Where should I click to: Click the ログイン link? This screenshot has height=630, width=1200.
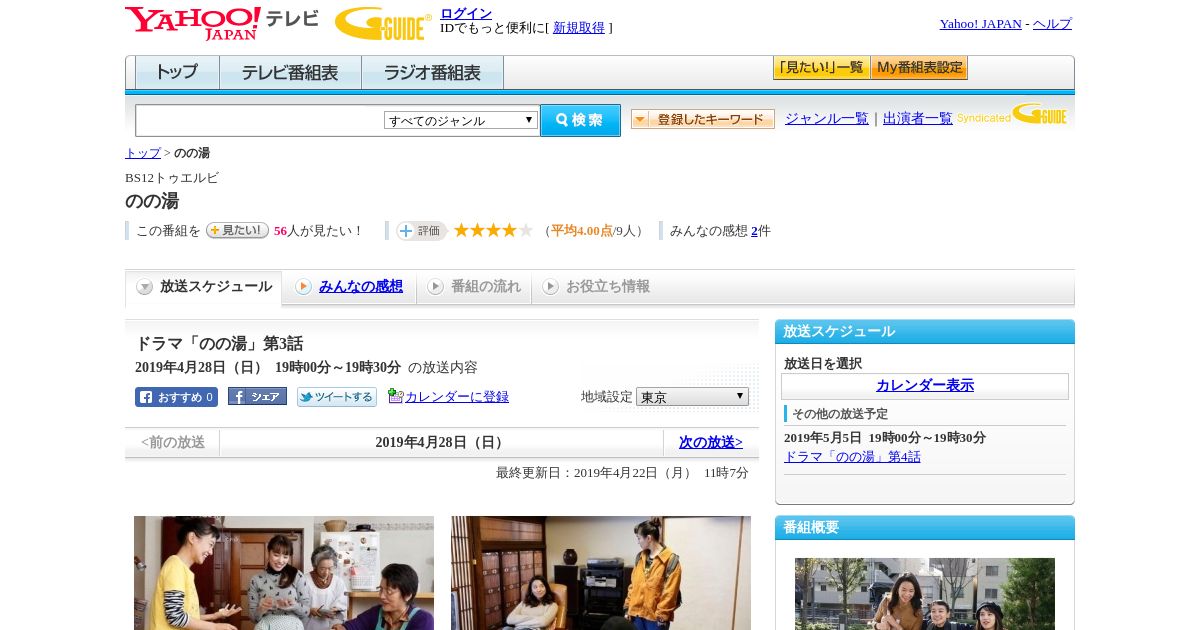click(x=466, y=13)
